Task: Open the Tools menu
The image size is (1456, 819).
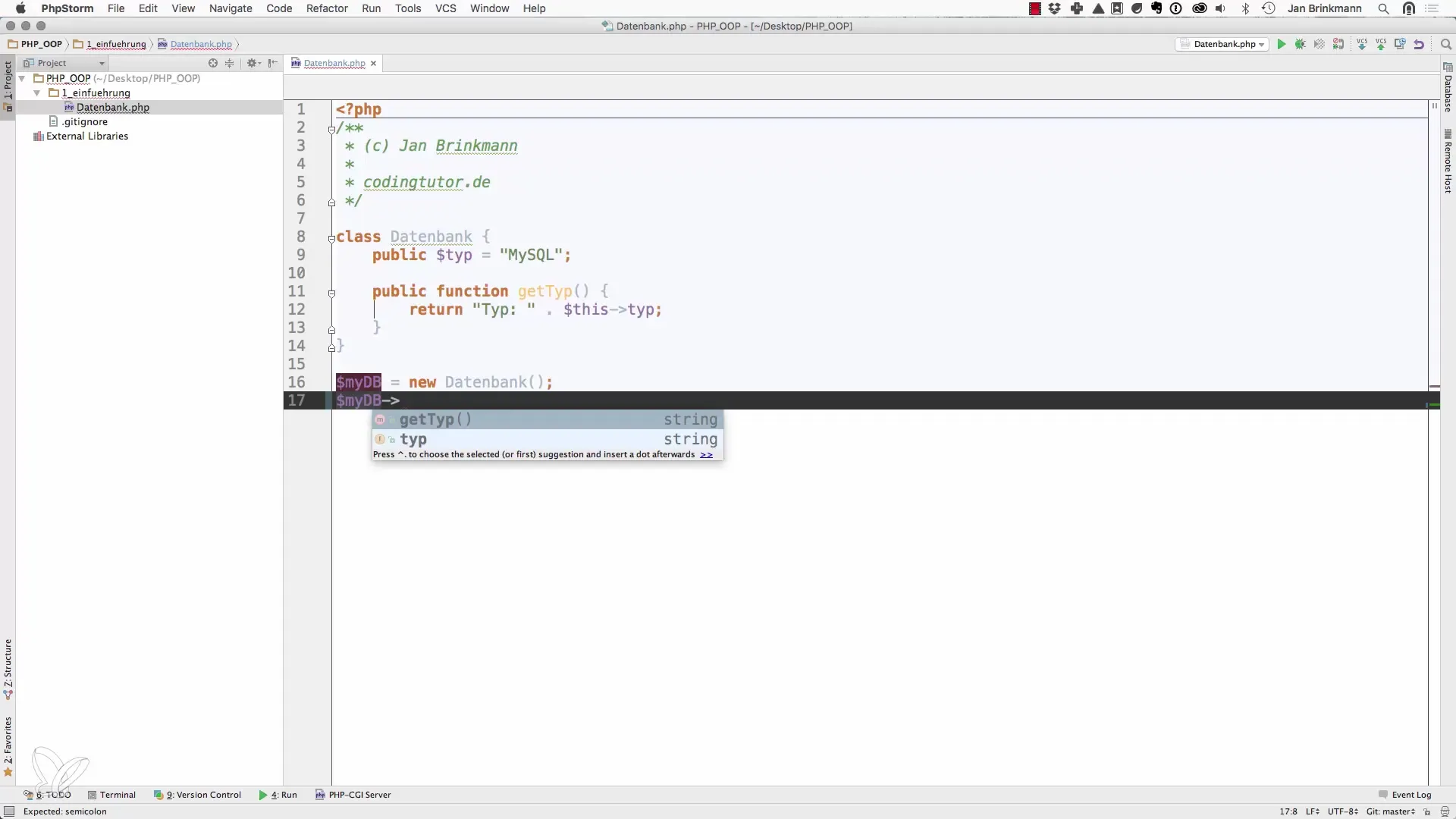Action: click(408, 8)
